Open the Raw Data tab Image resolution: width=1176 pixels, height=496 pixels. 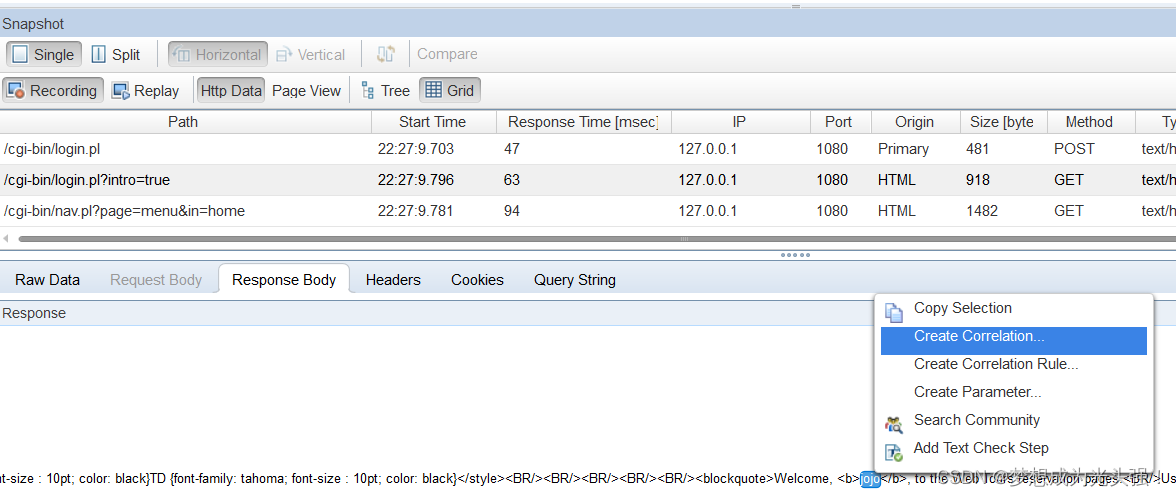(47, 280)
